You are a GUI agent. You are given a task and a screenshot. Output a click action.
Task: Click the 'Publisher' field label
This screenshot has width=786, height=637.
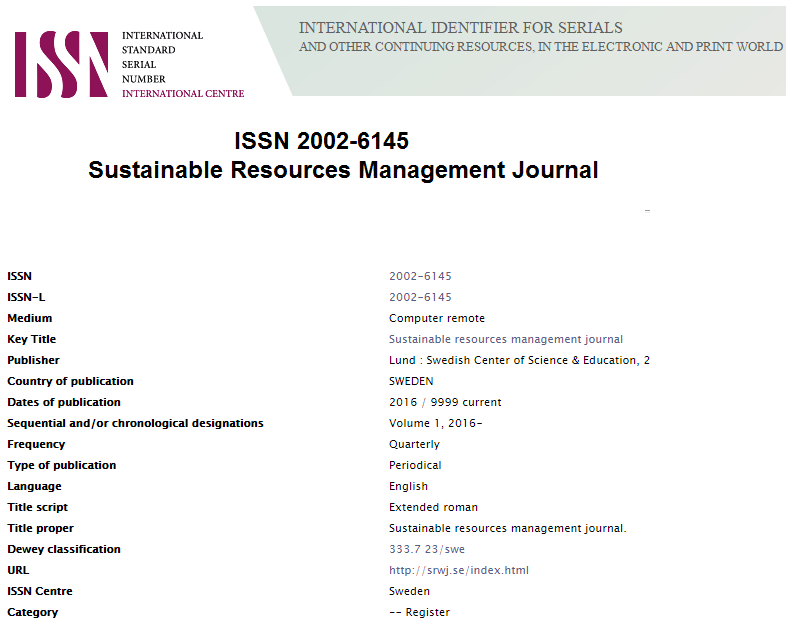point(33,360)
